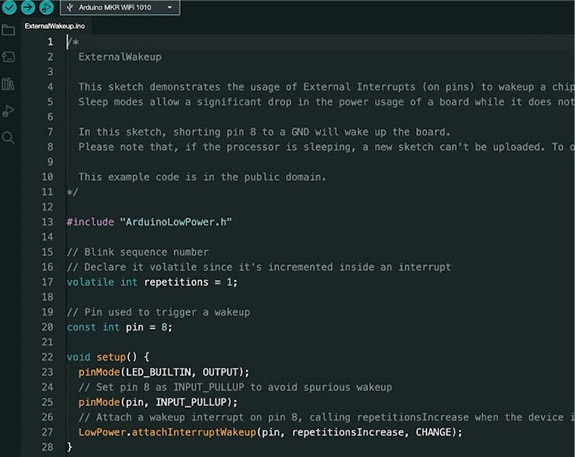The height and width of the screenshot is (457, 575).
Task: Open the Arduino MKR WiFi 1010 board dropdown
Action: 120,7
